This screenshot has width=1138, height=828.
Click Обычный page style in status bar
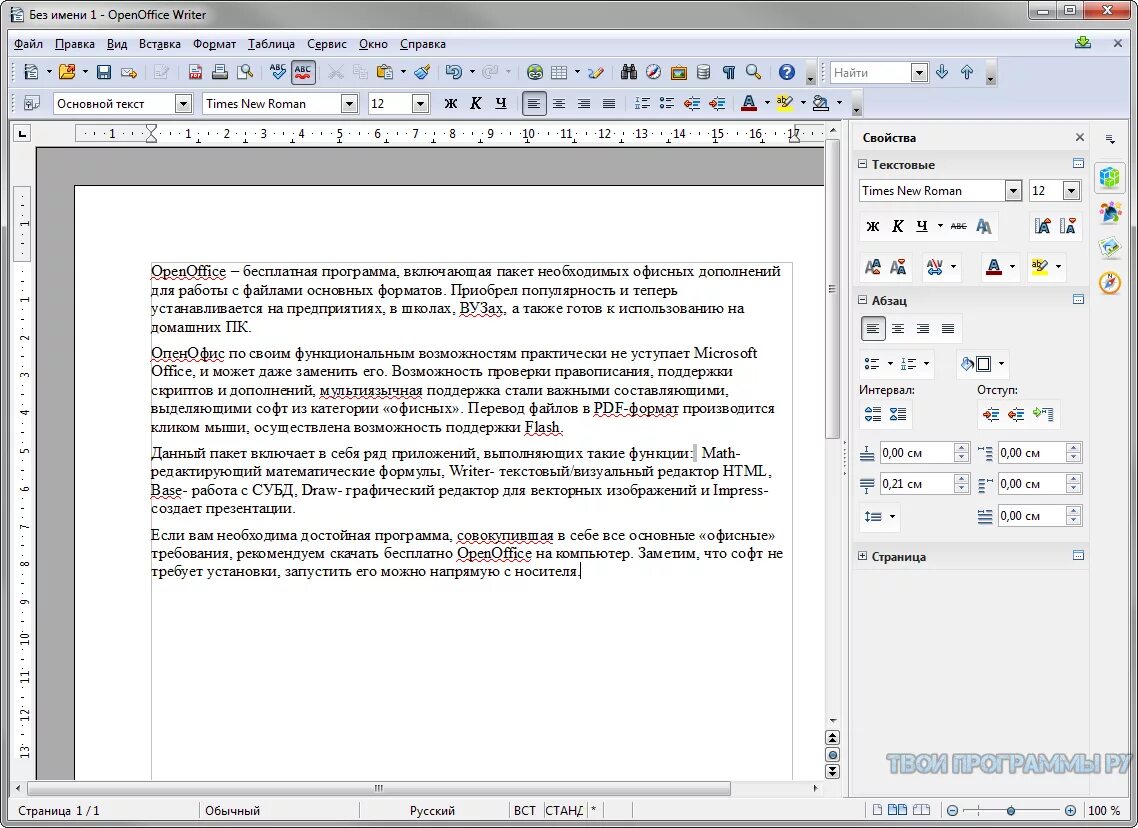[x=232, y=811]
